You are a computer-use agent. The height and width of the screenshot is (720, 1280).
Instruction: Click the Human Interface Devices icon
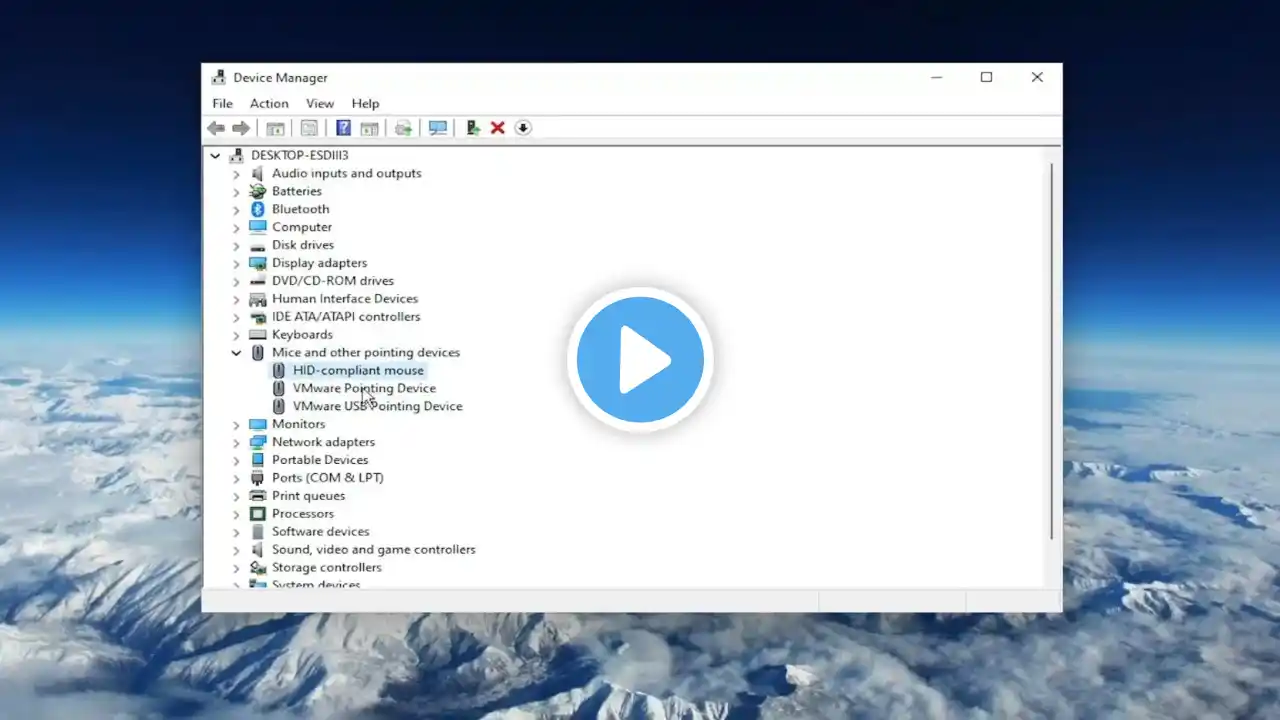258,299
